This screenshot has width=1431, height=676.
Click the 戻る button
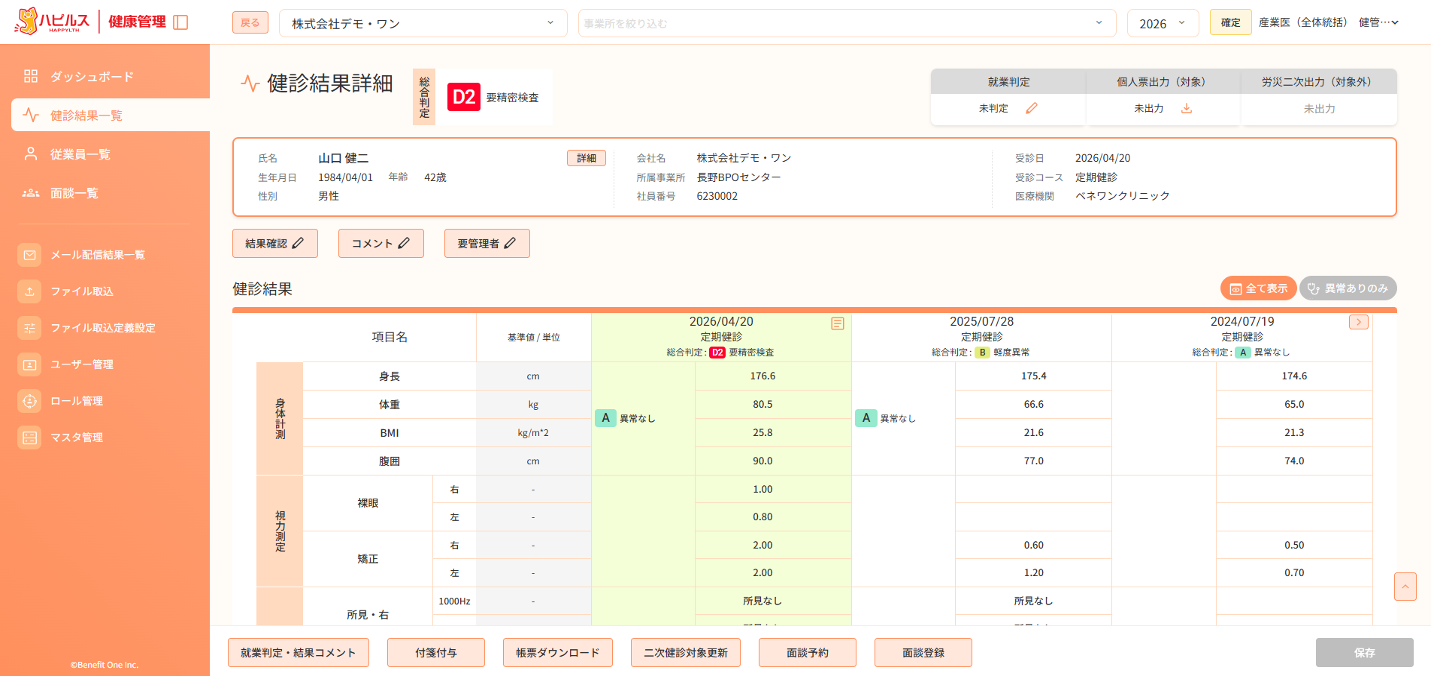tap(250, 23)
